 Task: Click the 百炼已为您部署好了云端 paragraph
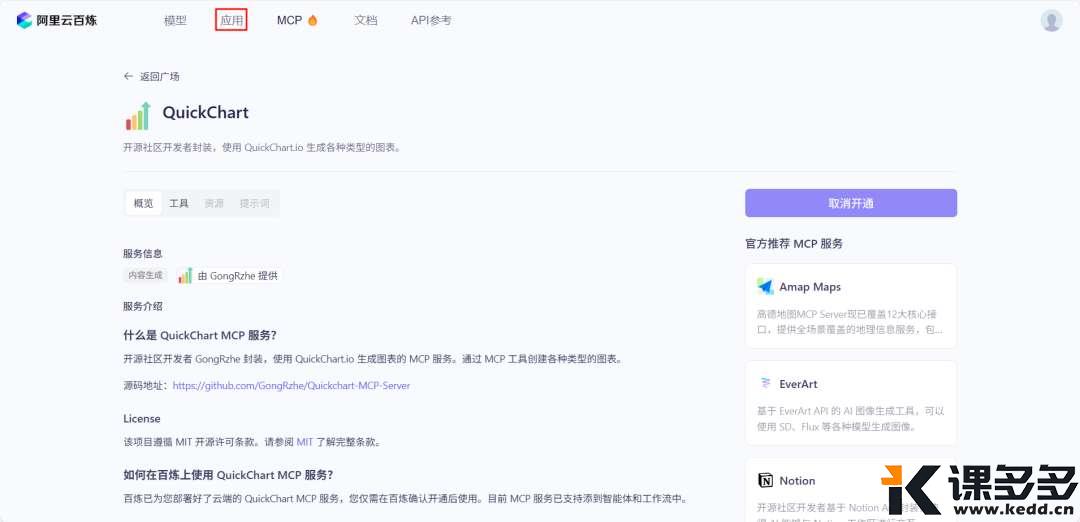pyautogui.click(x=405, y=499)
